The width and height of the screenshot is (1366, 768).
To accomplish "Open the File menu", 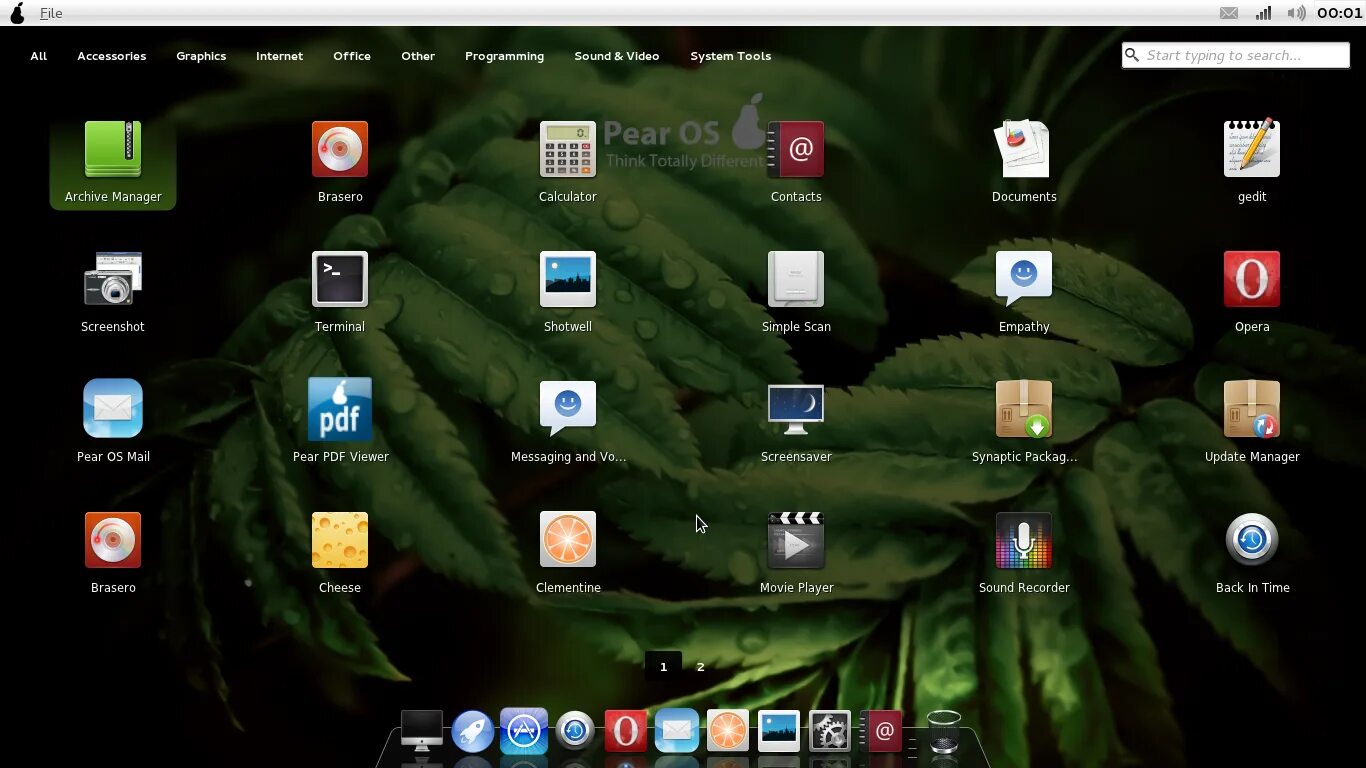I will click(x=51, y=13).
